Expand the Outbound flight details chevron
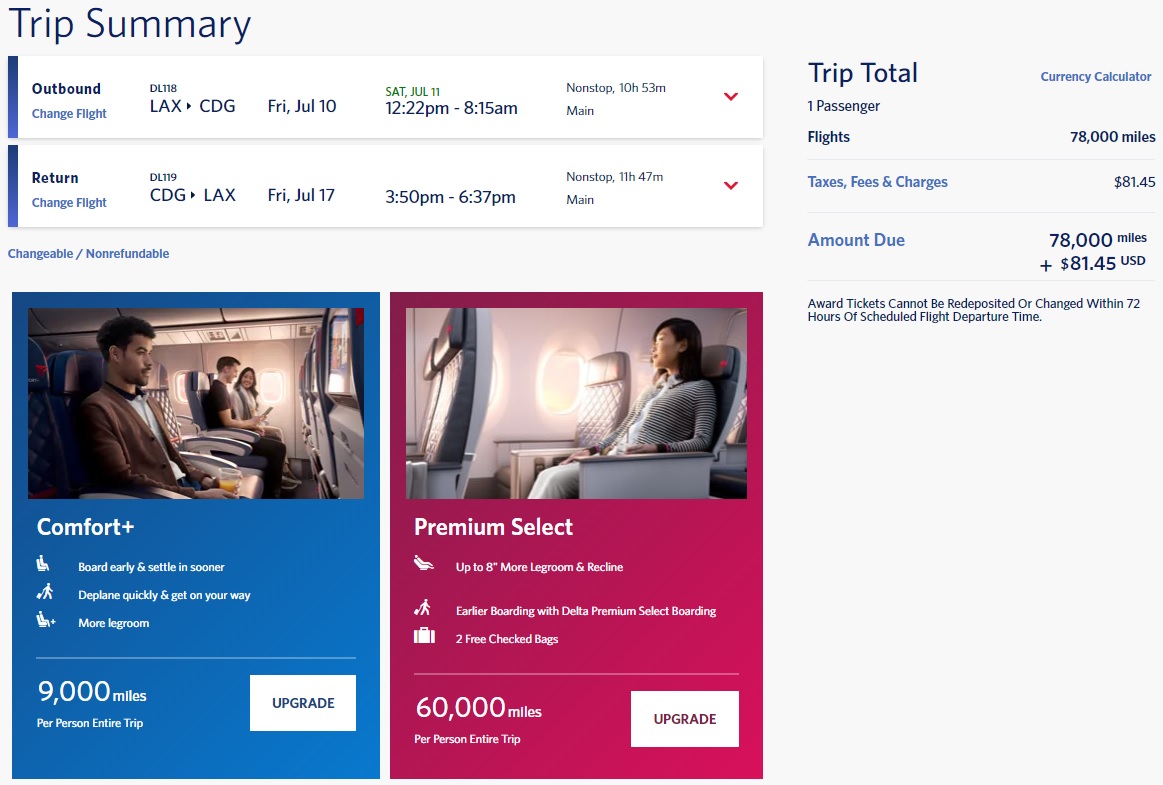The height and width of the screenshot is (785, 1163). (x=731, y=97)
